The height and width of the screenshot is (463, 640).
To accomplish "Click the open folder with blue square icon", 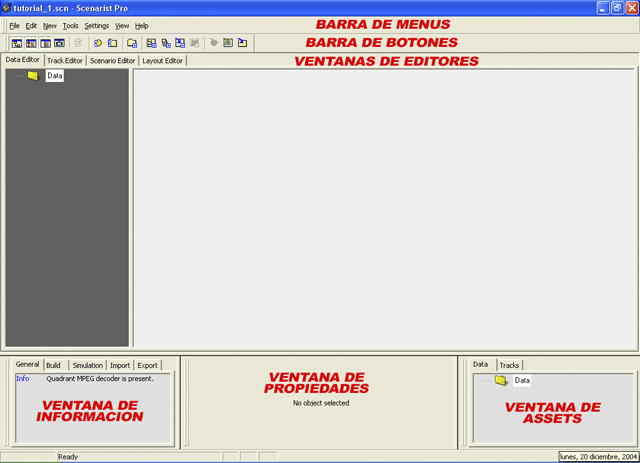I will click(132, 43).
